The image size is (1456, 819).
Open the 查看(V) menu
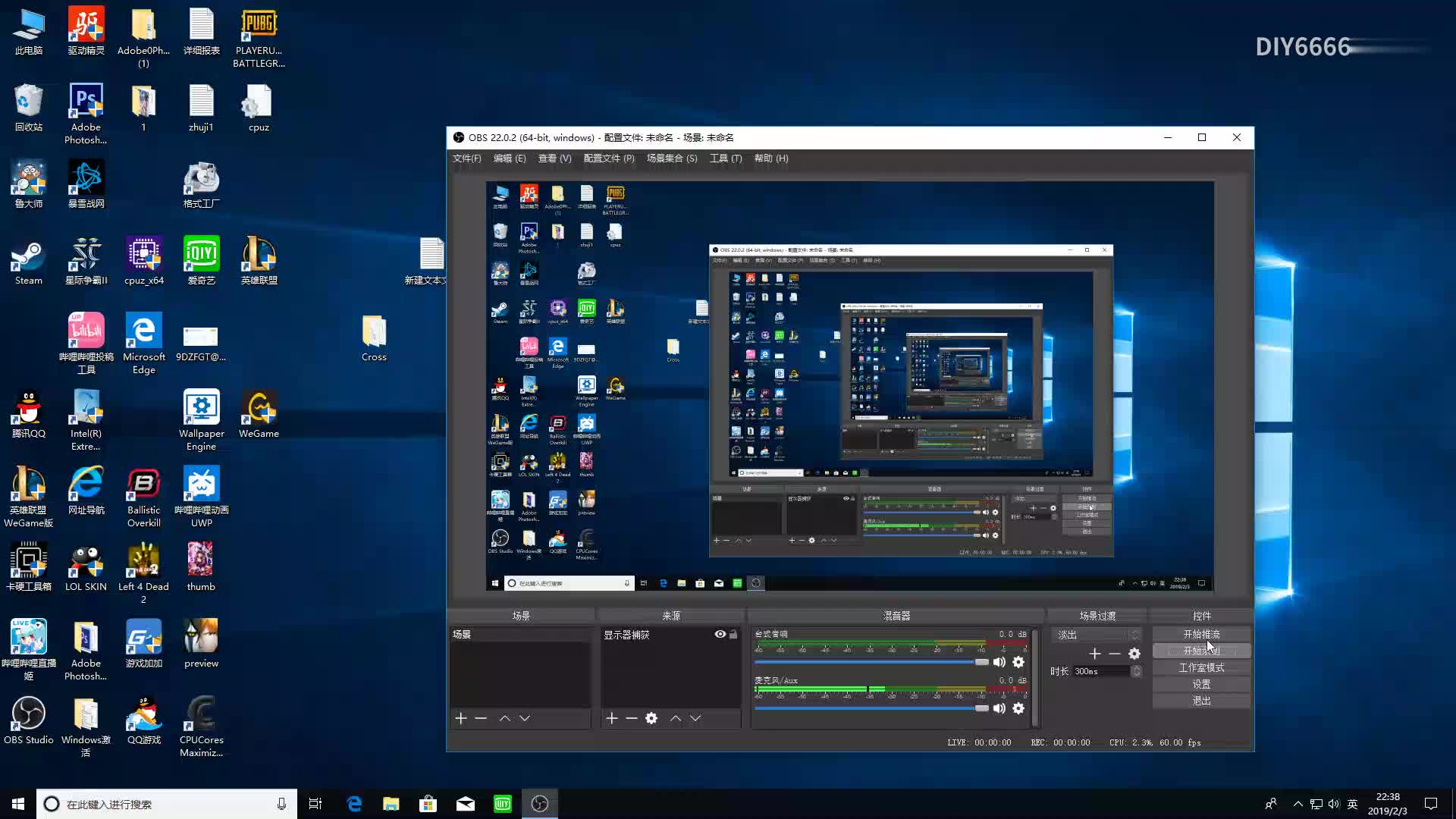point(554,158)
